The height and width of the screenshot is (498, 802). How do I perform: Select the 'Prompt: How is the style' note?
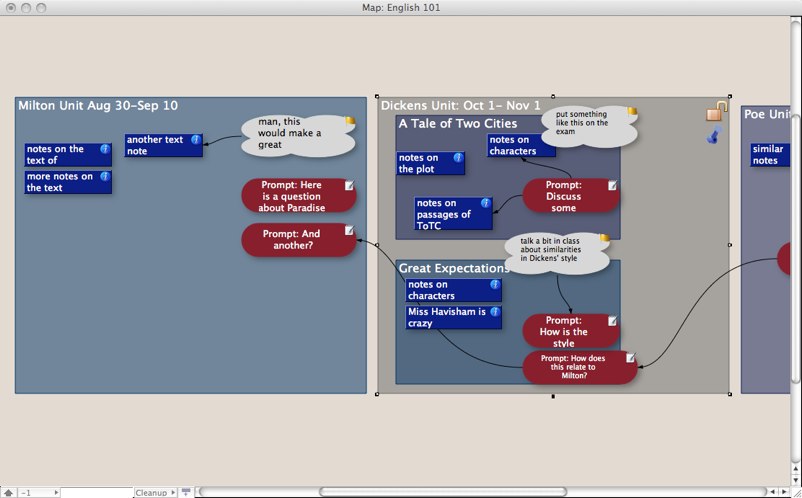coord(571,331)
